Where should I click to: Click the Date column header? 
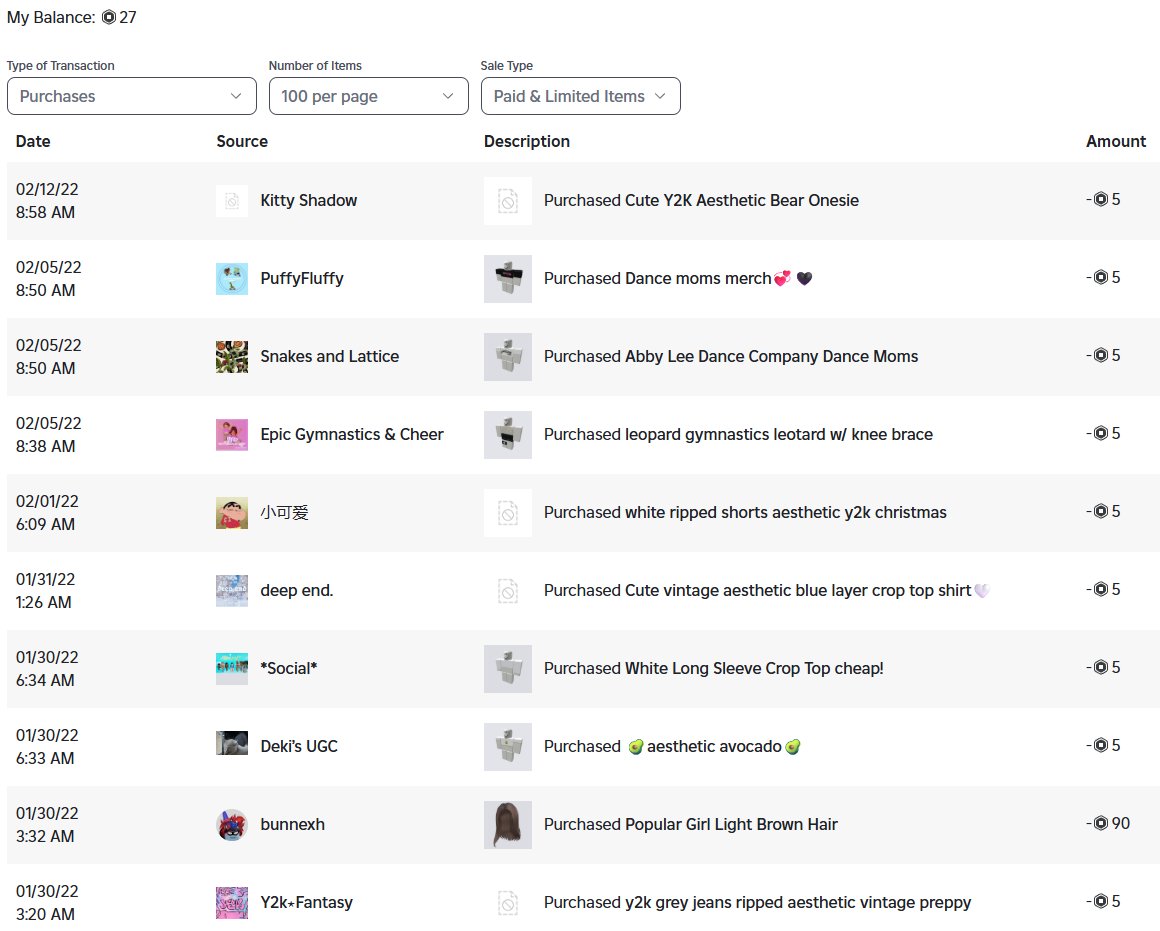pos(33,141)
